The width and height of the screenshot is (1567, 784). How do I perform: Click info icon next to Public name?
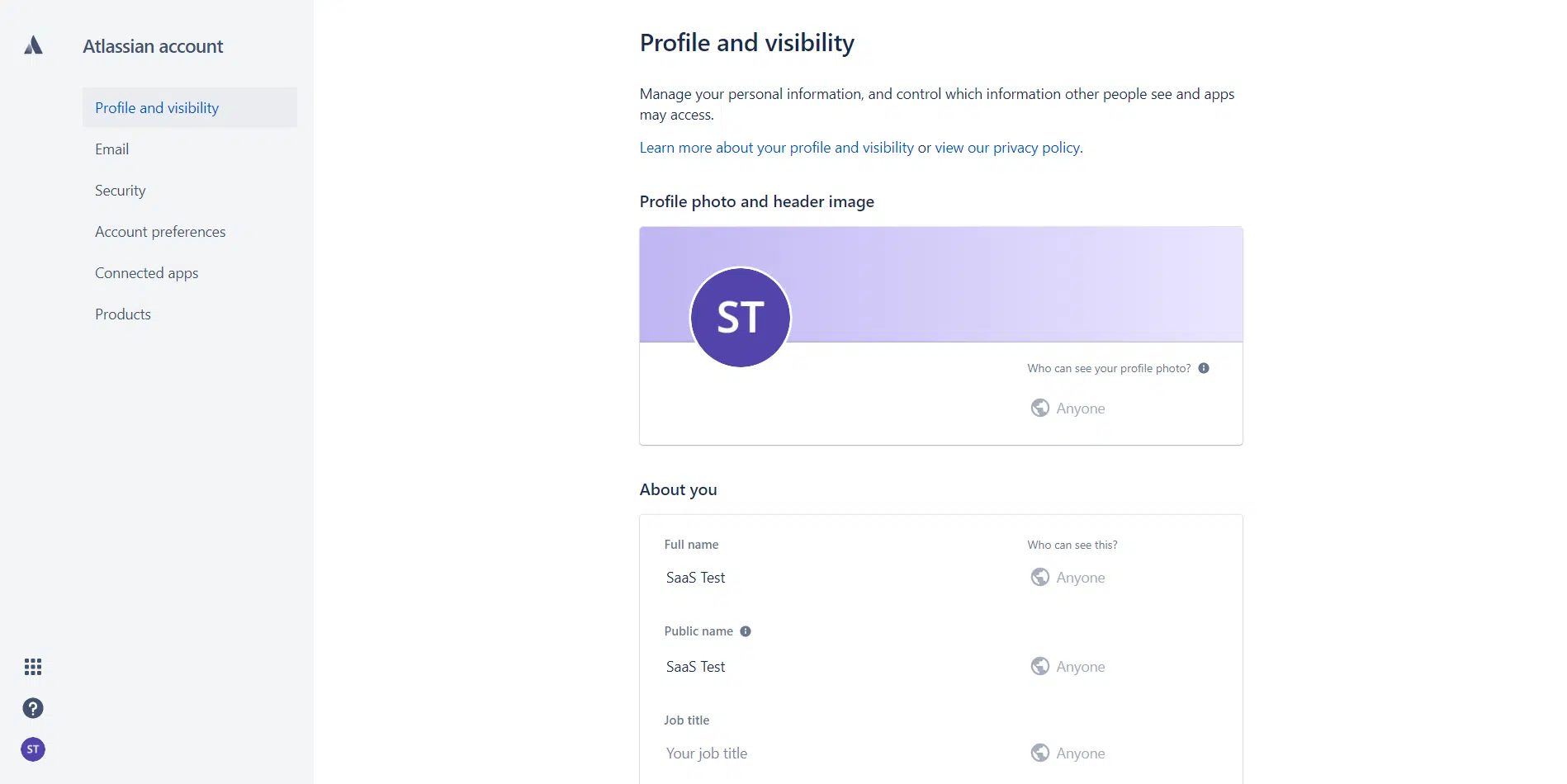point(746,631)
